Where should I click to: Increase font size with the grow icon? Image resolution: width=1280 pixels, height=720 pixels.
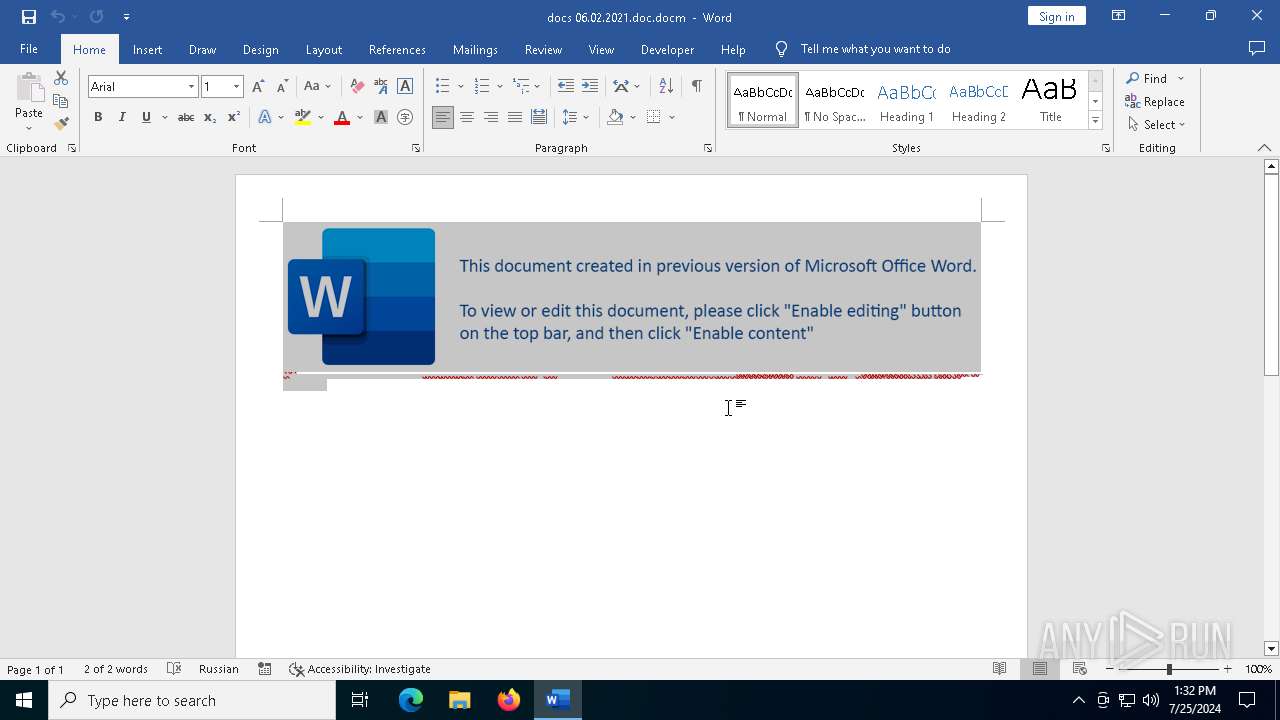coord(258,86)
